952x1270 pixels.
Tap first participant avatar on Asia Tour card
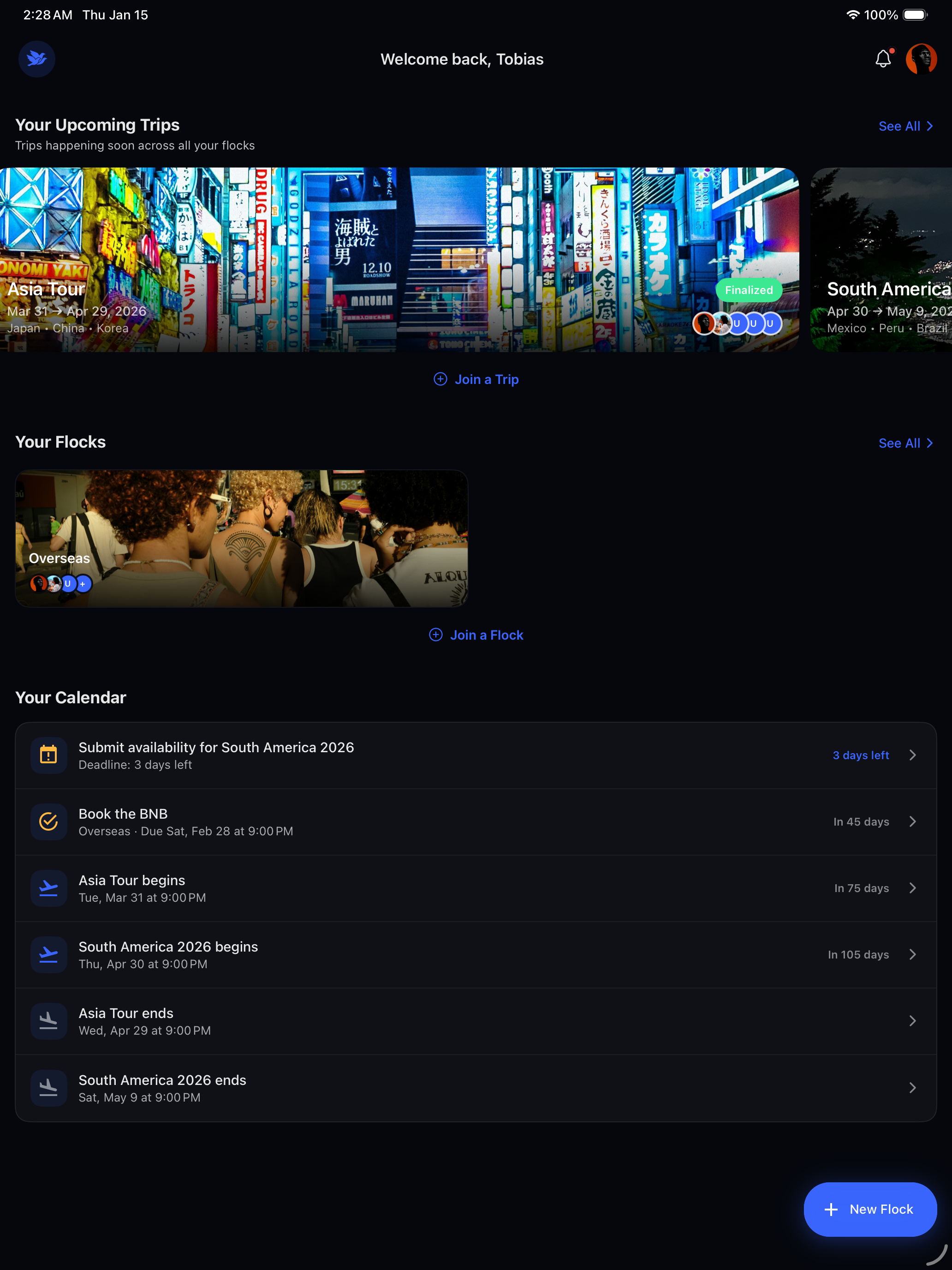pyautogui.click(x=703, y=323)
